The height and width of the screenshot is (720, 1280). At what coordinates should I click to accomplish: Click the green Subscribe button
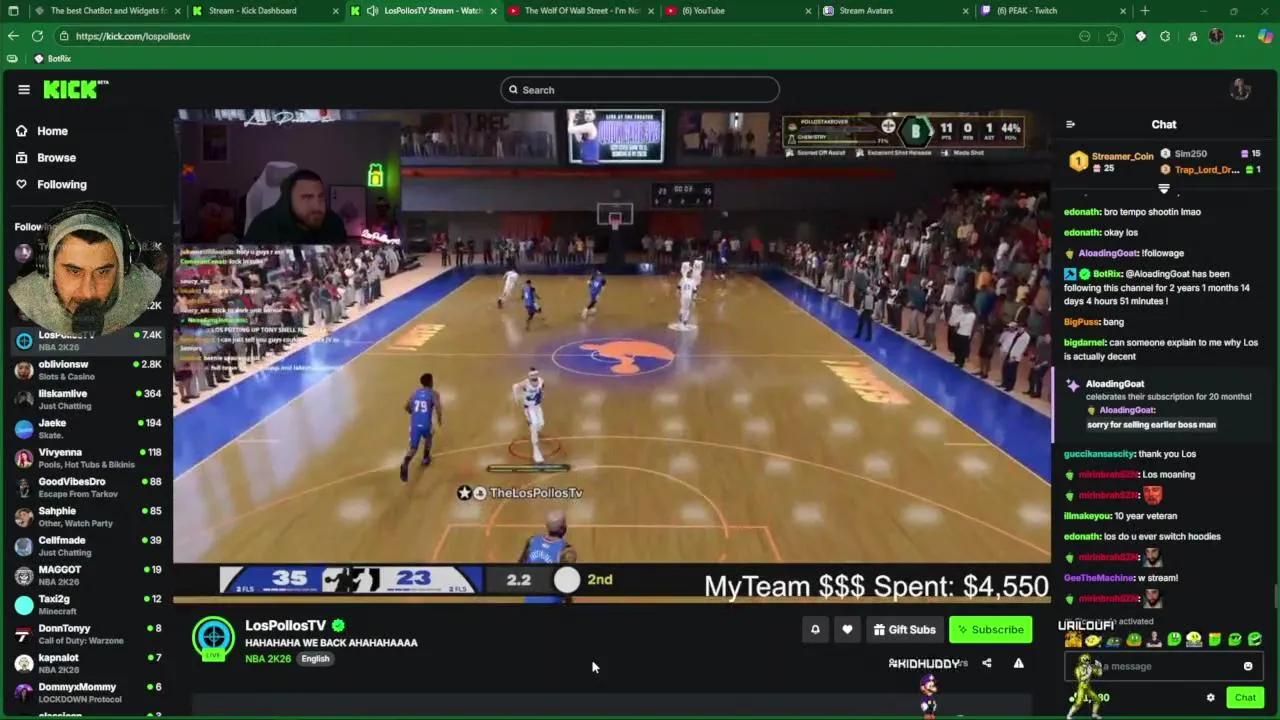[x=990, y=629]
